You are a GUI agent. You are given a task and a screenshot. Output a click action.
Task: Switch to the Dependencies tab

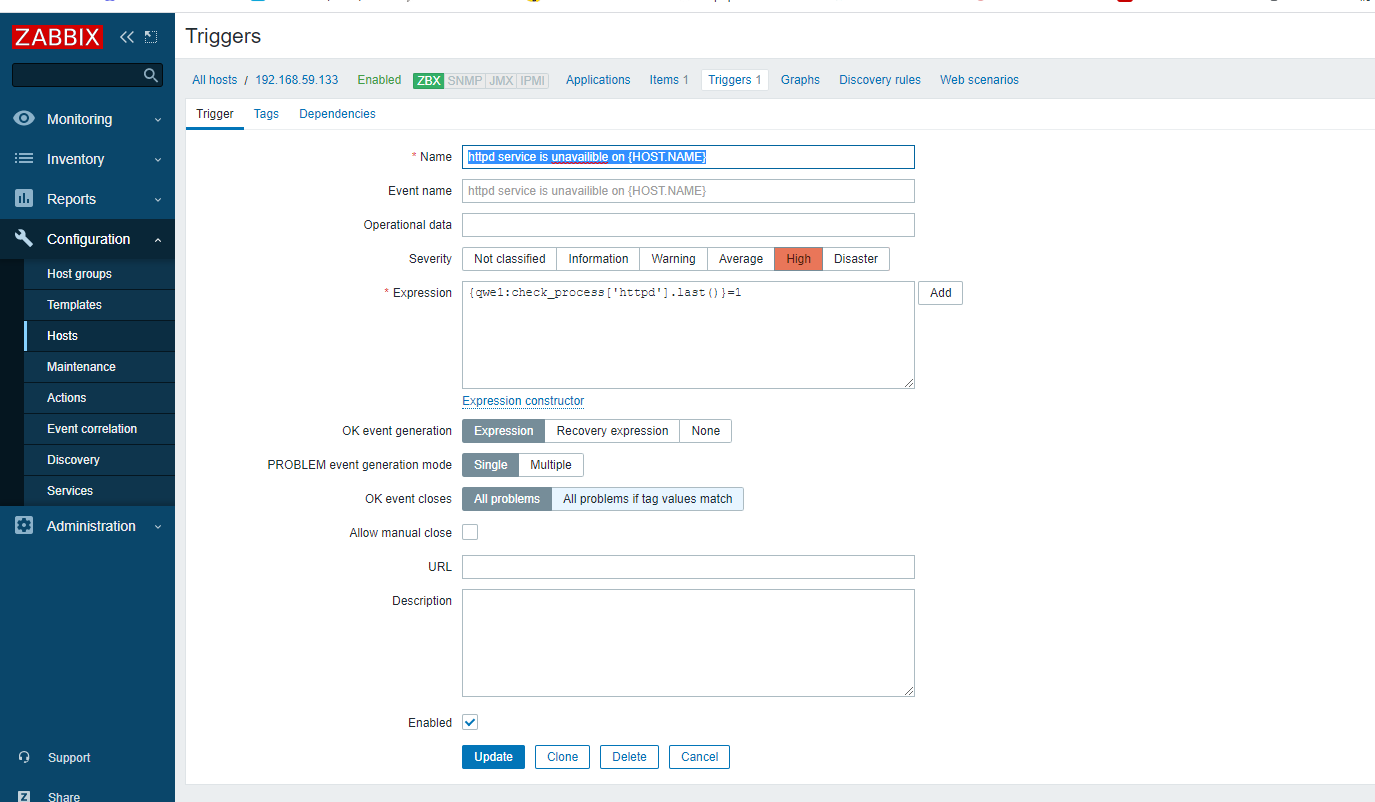coord(337,114)
